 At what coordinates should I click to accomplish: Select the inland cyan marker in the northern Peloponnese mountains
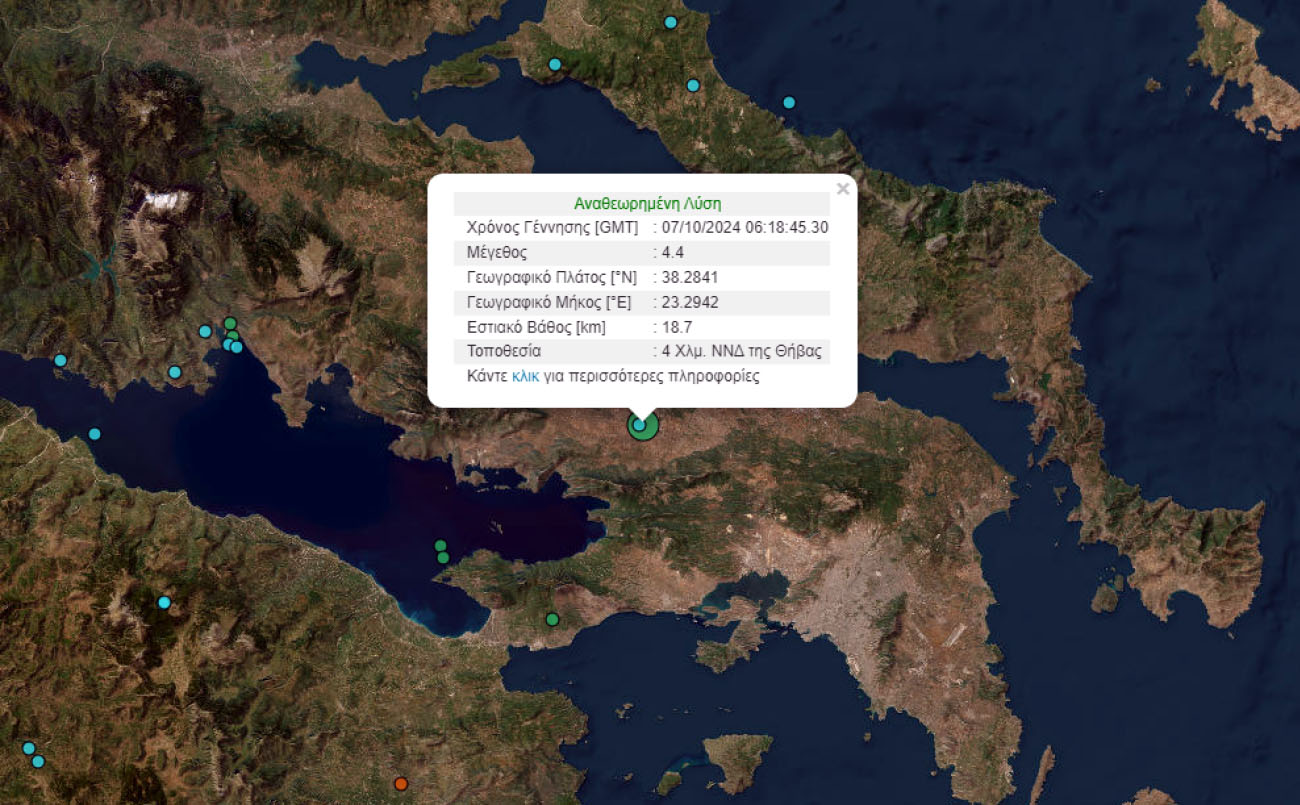[164, 602]
